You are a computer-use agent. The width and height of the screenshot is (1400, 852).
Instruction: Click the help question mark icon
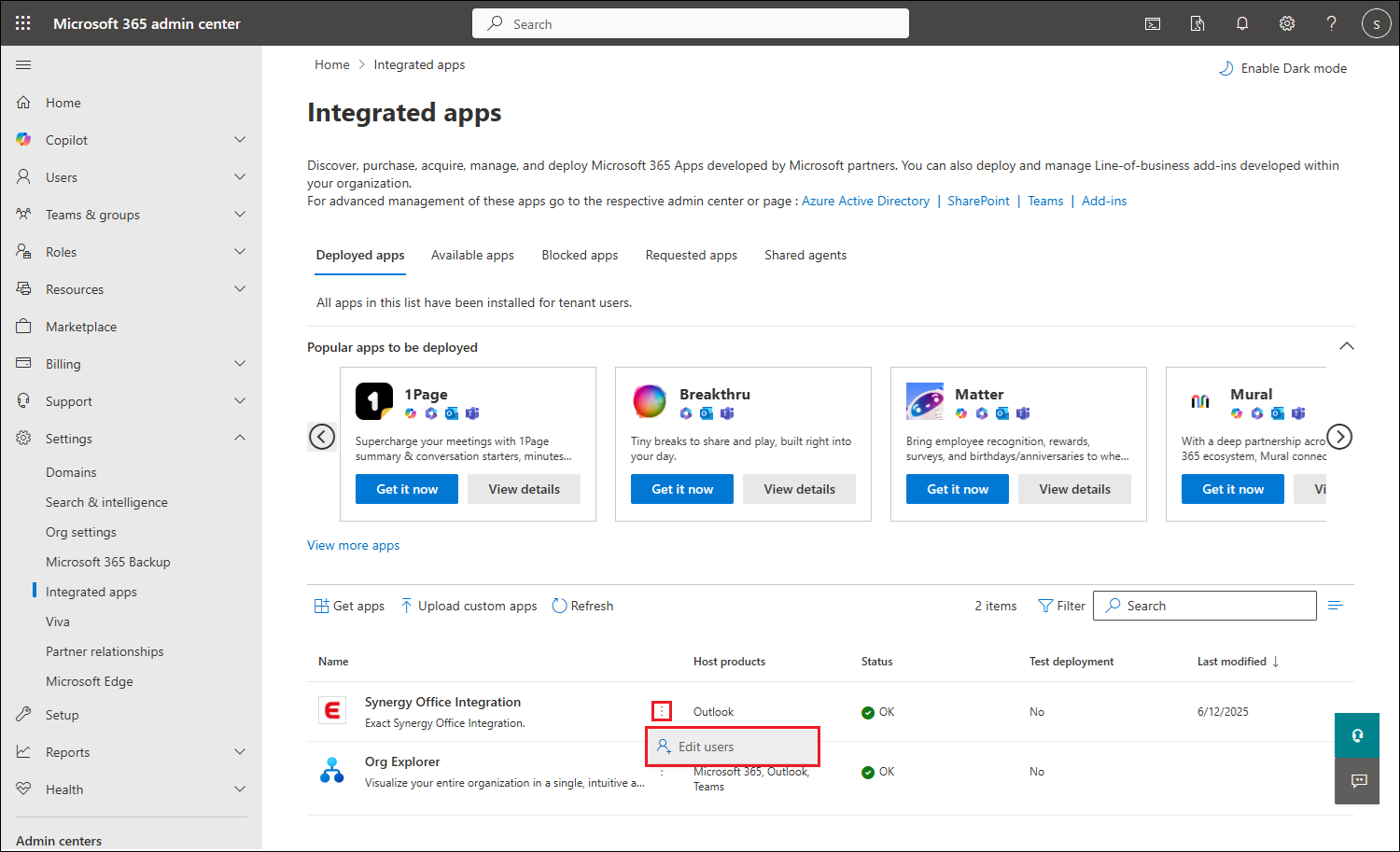(1331, 23)
